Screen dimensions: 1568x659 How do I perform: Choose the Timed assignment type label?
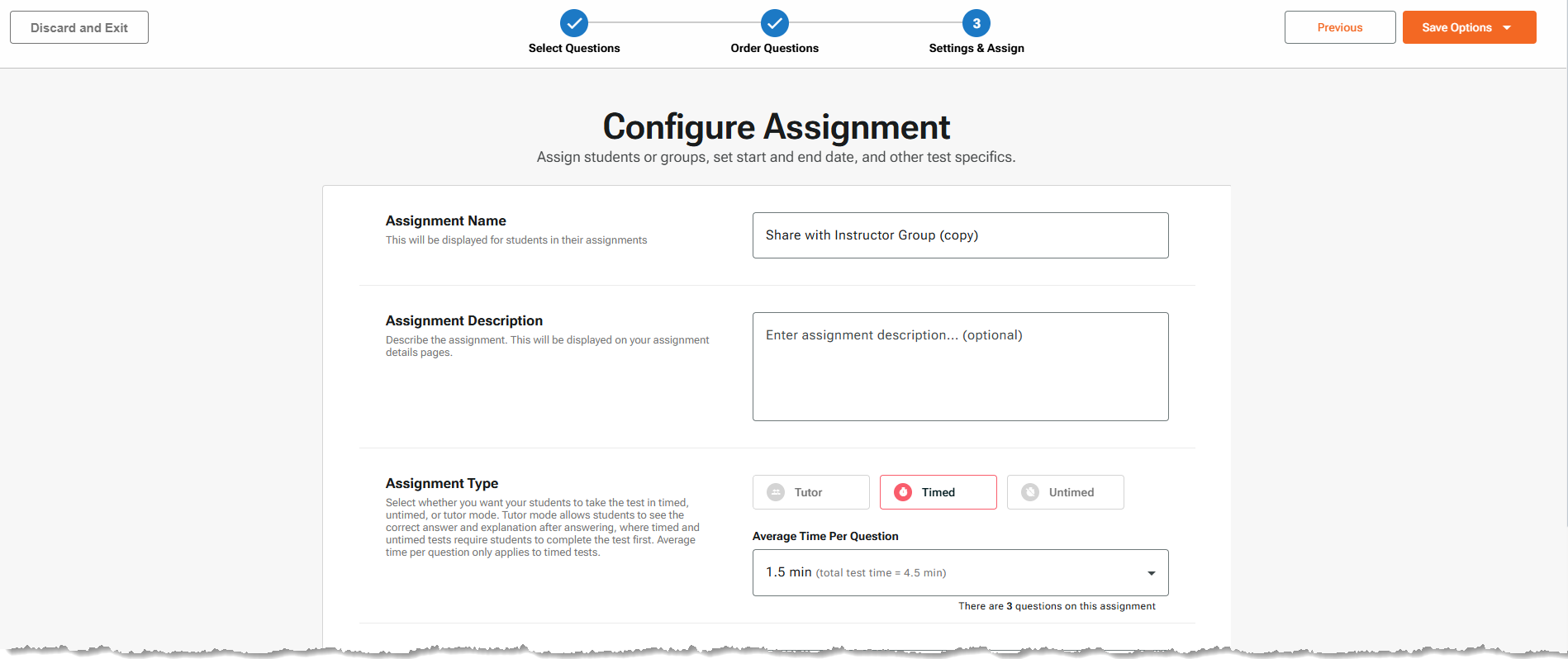pyautogui.click(x=938, y=492)
